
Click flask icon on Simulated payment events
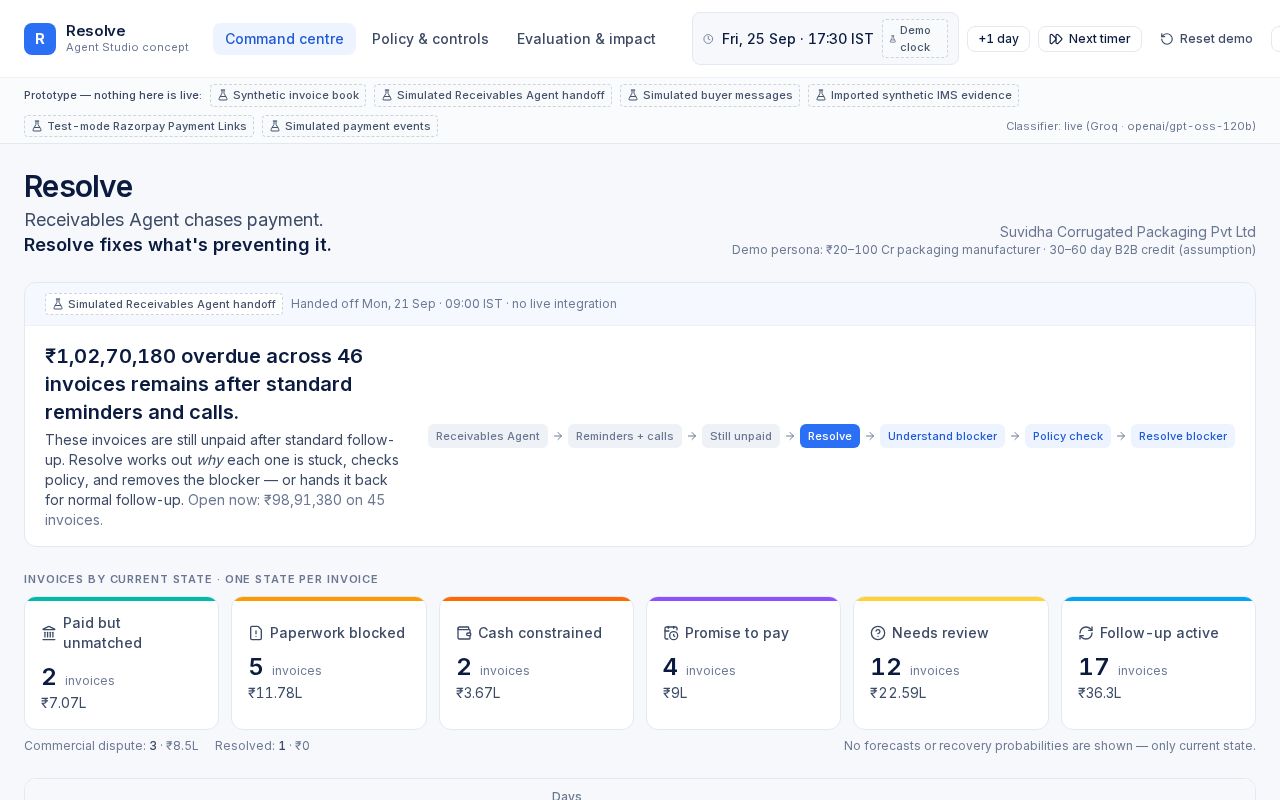[275, 126]
